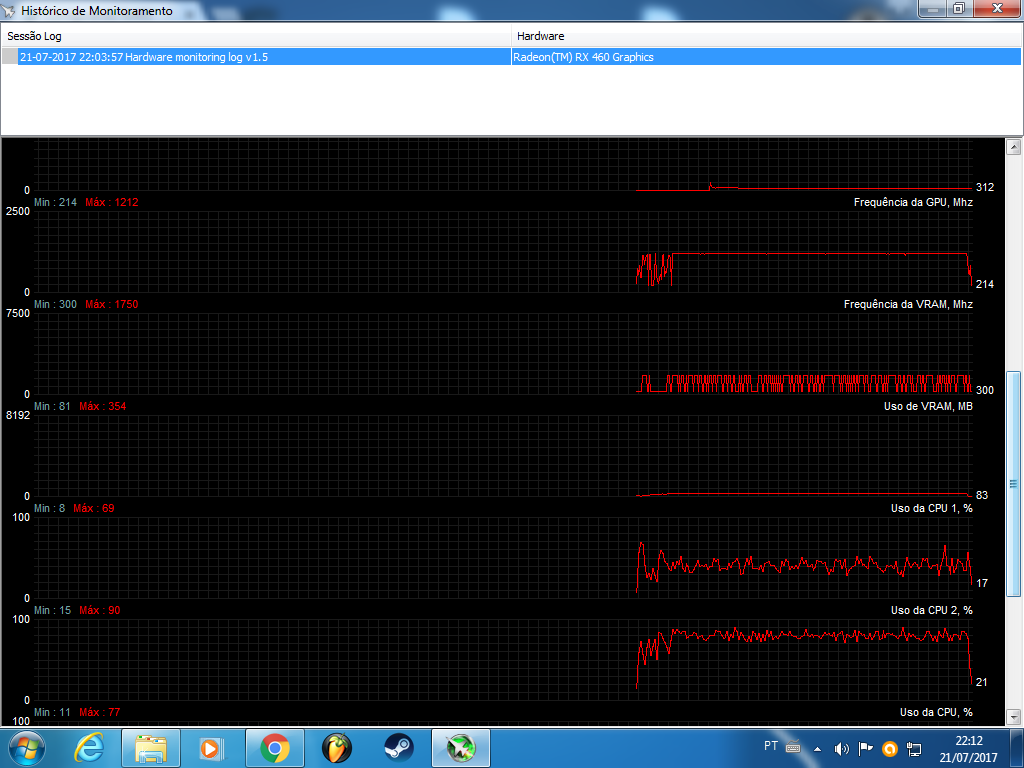Click the Avast orange tray icon
Viewport: 1024px width, 768px height.
pyautogui.click(x=889, y=748)
